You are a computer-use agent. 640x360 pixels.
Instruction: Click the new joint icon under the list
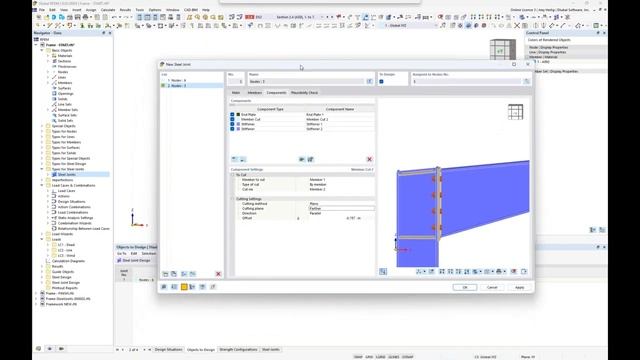[x=166, y=274]
